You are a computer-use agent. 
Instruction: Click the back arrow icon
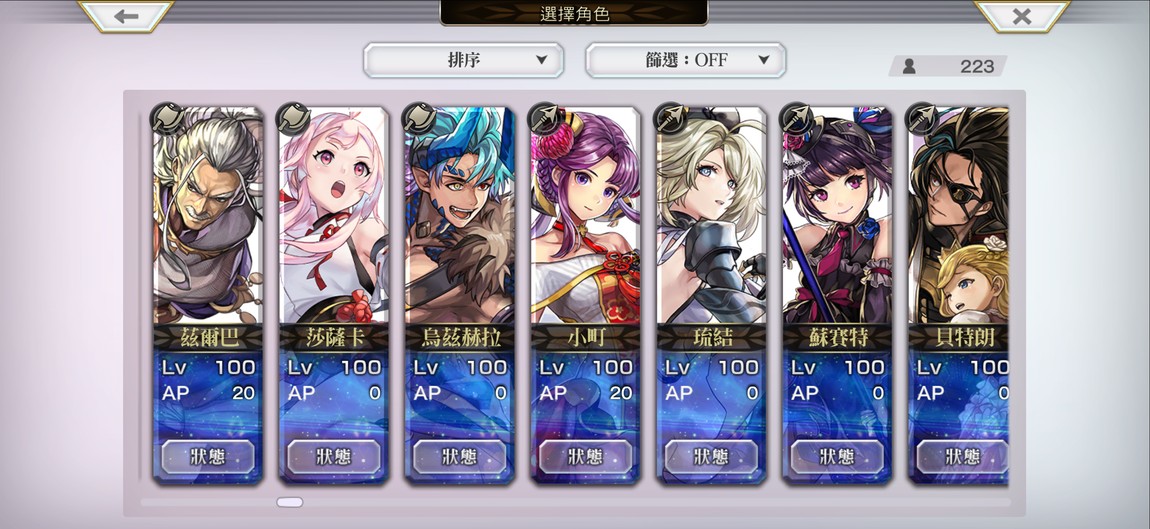pos(125,16)
